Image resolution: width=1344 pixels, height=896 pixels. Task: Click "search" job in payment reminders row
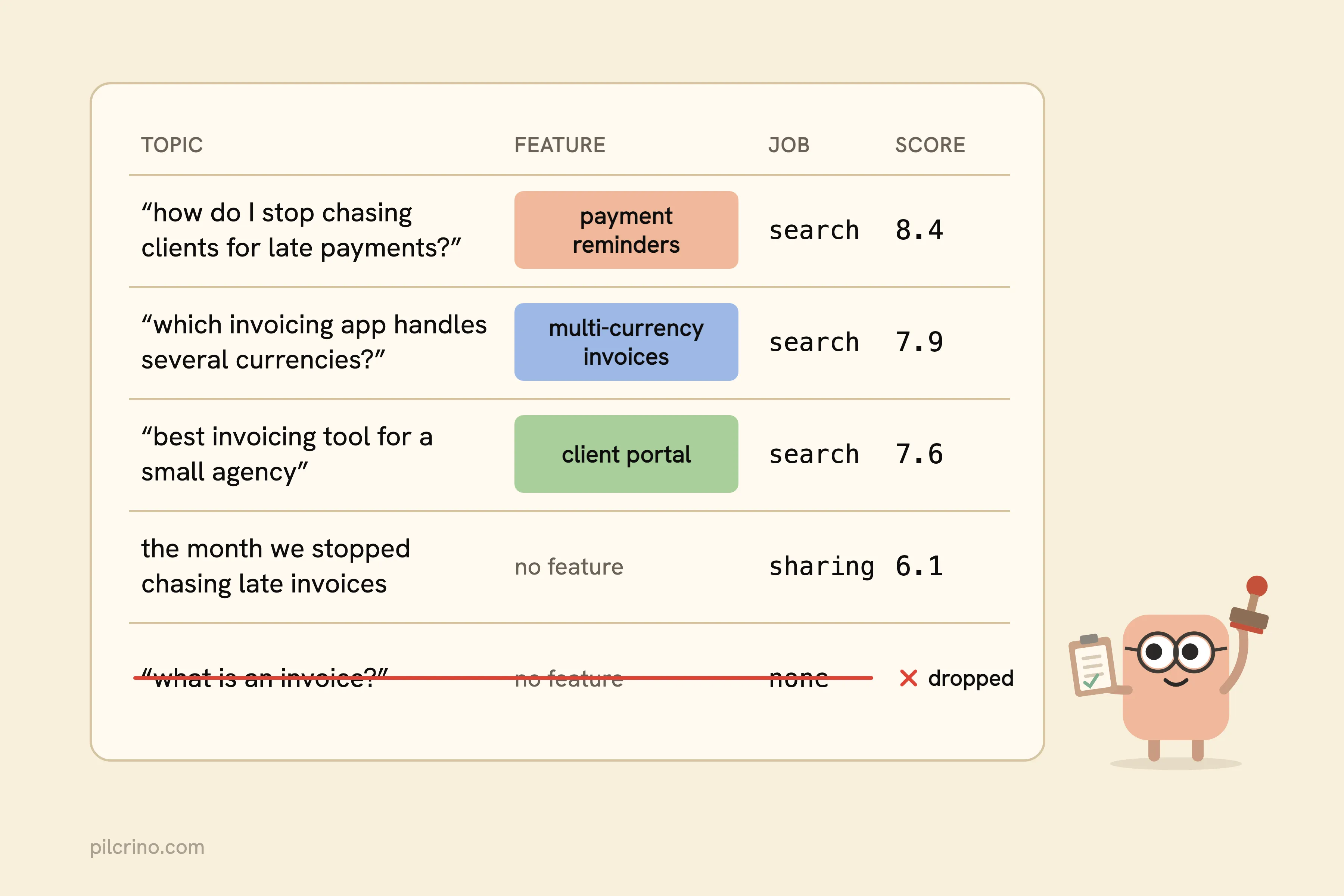pyautogui.click(x=814, y=230)
